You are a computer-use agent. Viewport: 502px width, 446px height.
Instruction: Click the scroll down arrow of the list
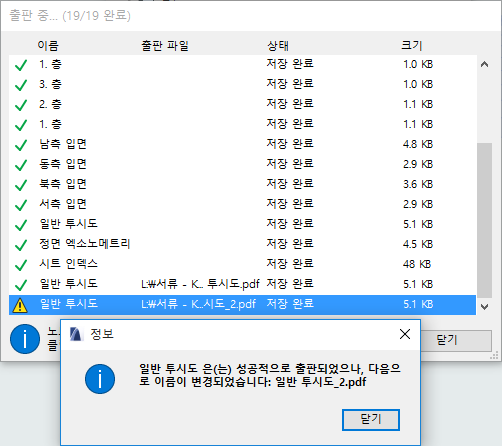point(484,306)
